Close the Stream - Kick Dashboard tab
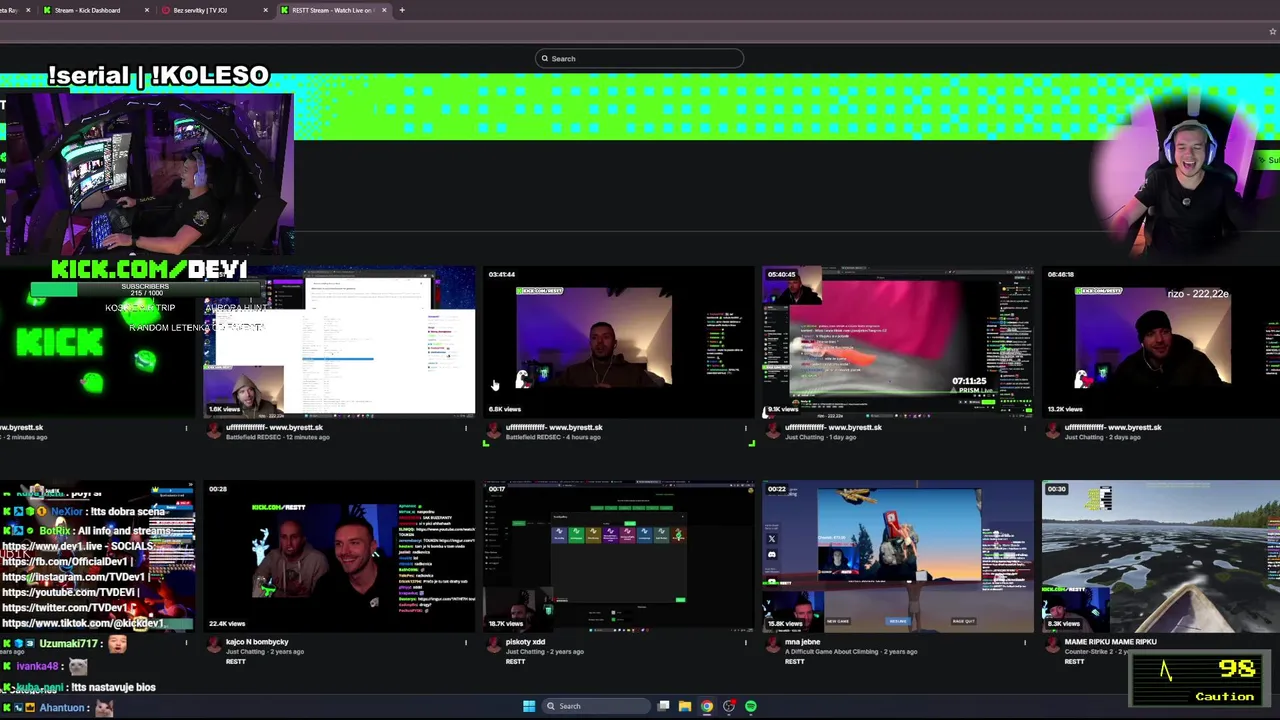 146,10
